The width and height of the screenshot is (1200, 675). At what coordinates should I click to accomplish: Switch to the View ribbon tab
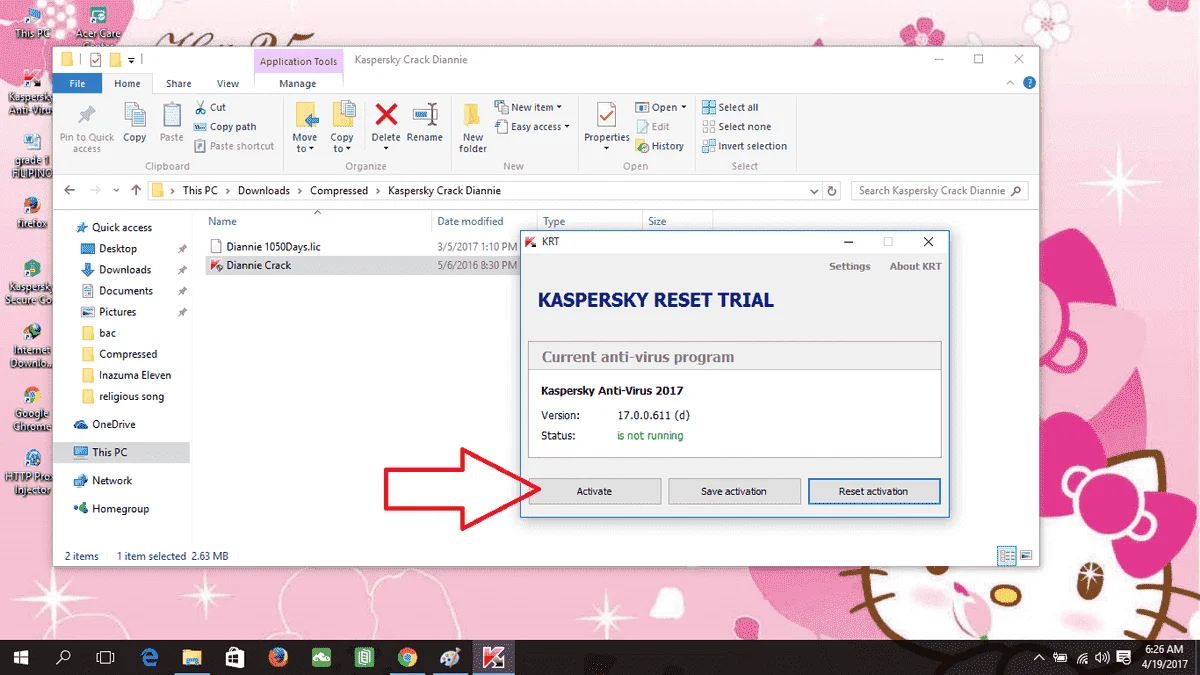tap(228, 84)
